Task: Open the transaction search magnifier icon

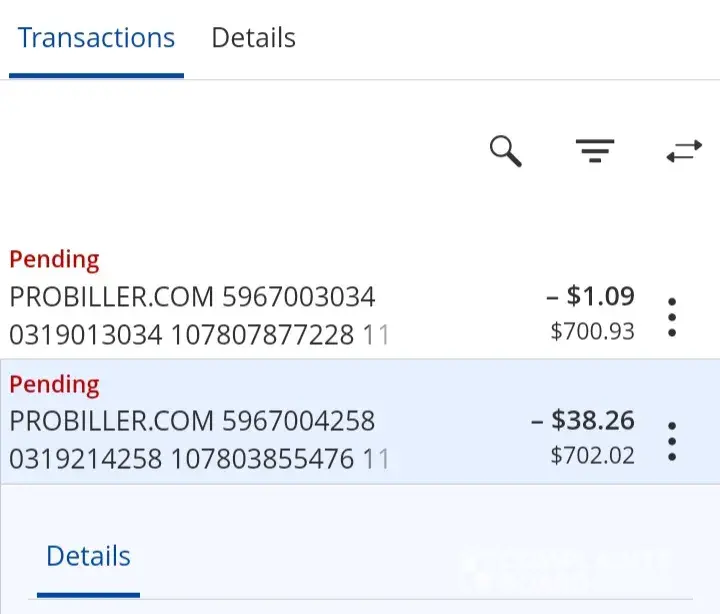Action: [x=506, y=151]
